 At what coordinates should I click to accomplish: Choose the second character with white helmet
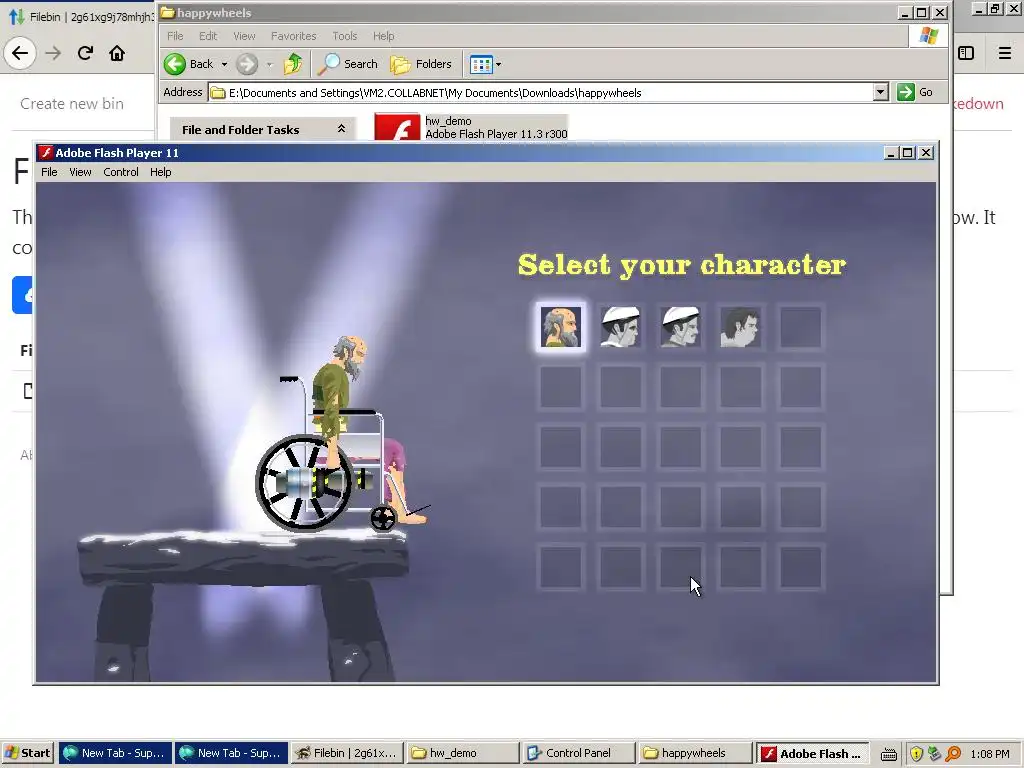(x=620, y=327)
